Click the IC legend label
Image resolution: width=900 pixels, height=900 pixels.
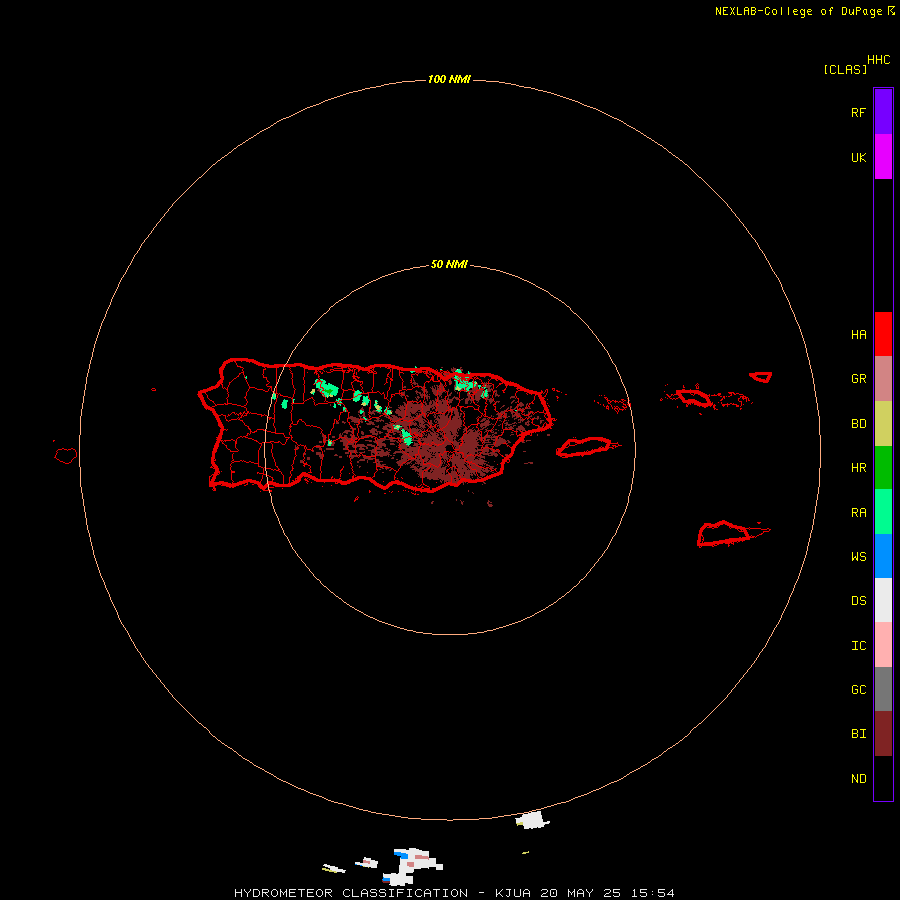tap(858, 645)
